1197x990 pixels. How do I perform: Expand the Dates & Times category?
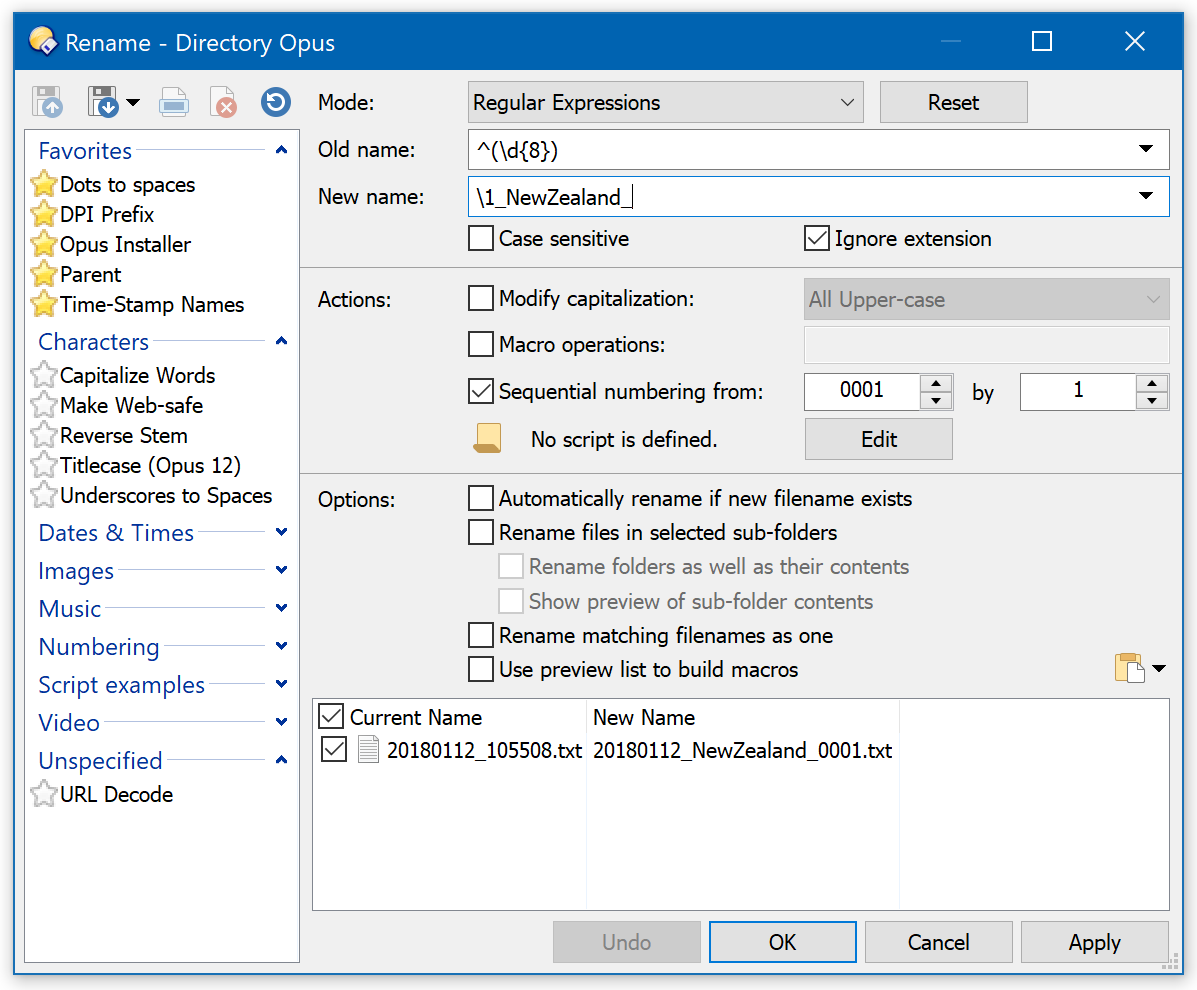click(281, 531)
